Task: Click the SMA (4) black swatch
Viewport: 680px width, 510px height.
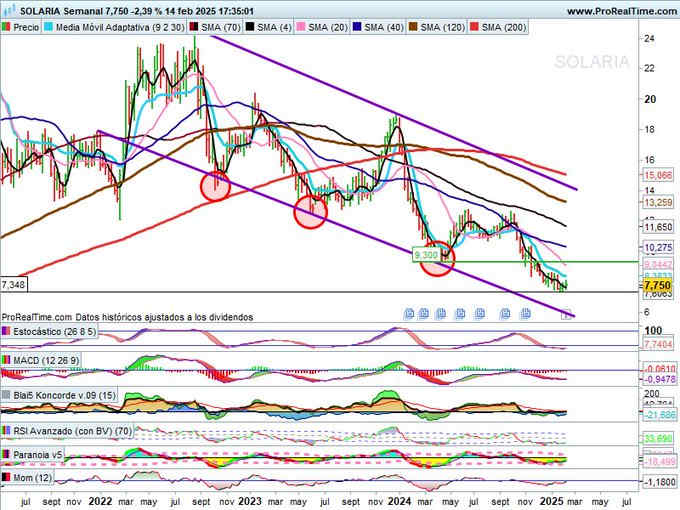Action: pyautogui.click(x=250, y=27)
